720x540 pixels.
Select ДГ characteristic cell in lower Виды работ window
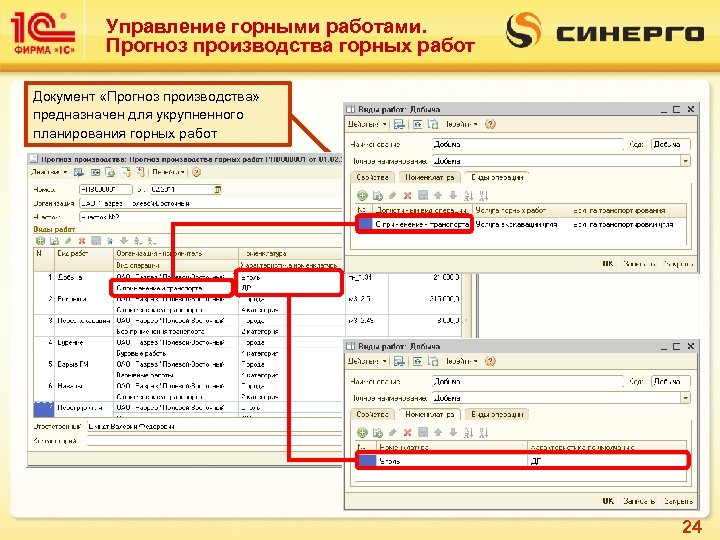pyautogui.click(x=607, y=461)
